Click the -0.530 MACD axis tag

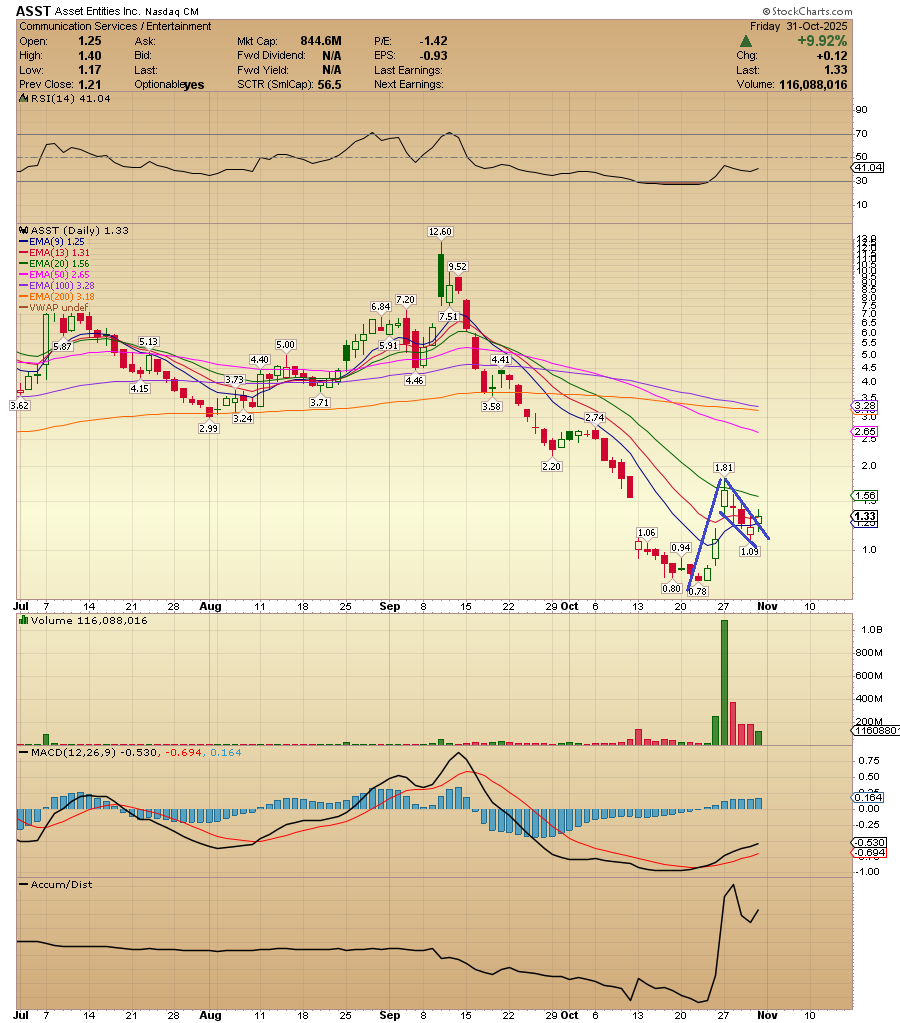coord(869,842)
